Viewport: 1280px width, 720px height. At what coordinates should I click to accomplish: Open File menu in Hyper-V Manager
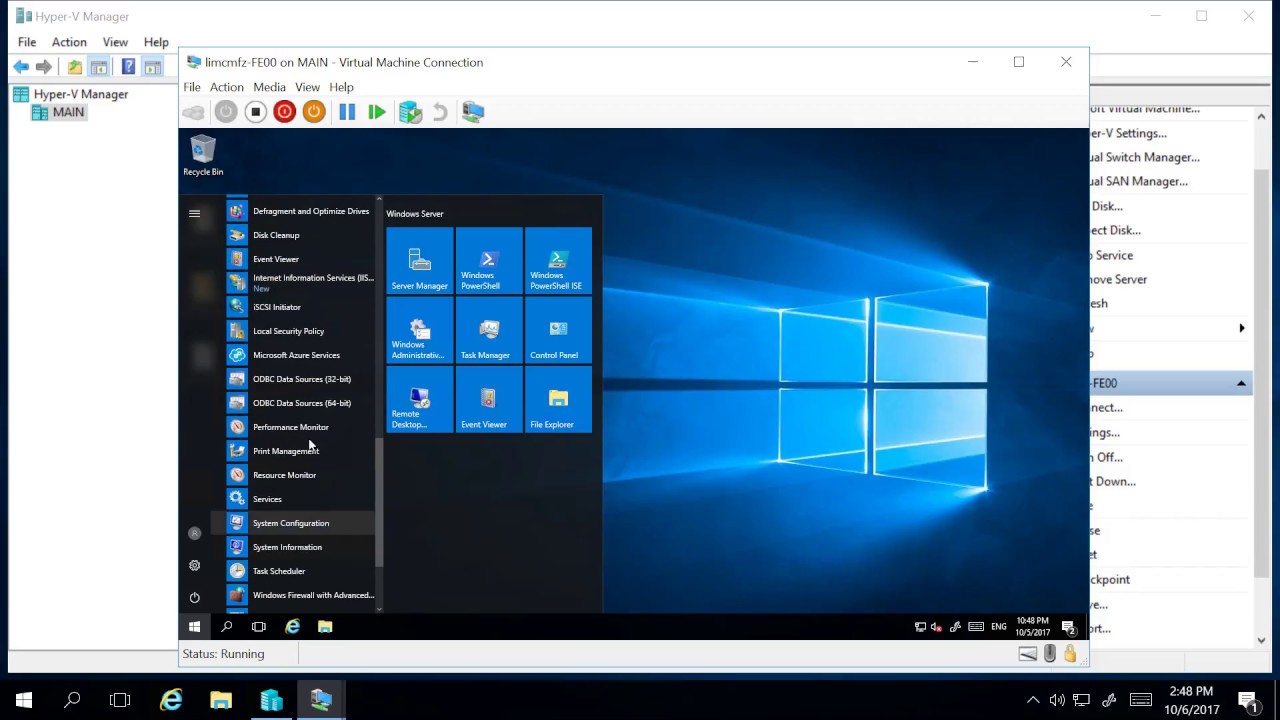pos(27,42)
